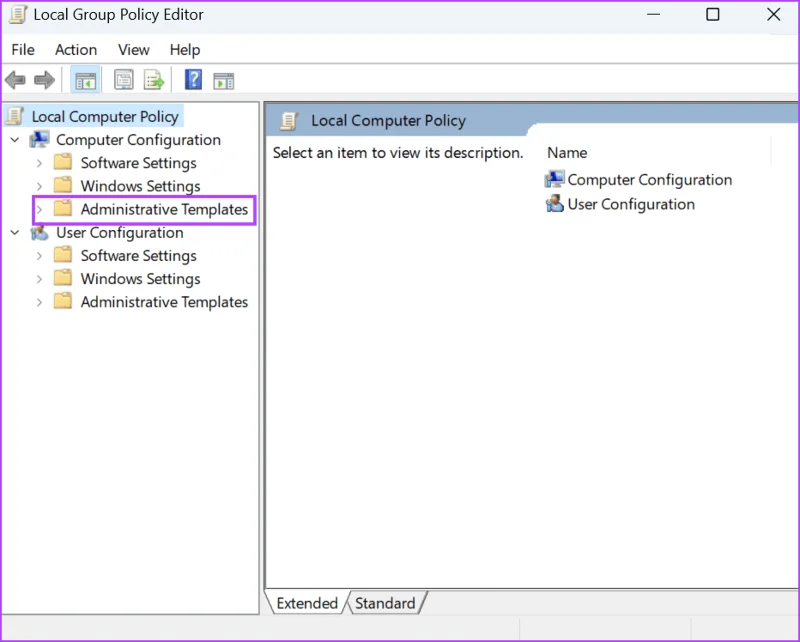The width and height of the screenshot is (800, 642).
Task: Click the scroll icon in right pane header
Action: tap(289, 120)
